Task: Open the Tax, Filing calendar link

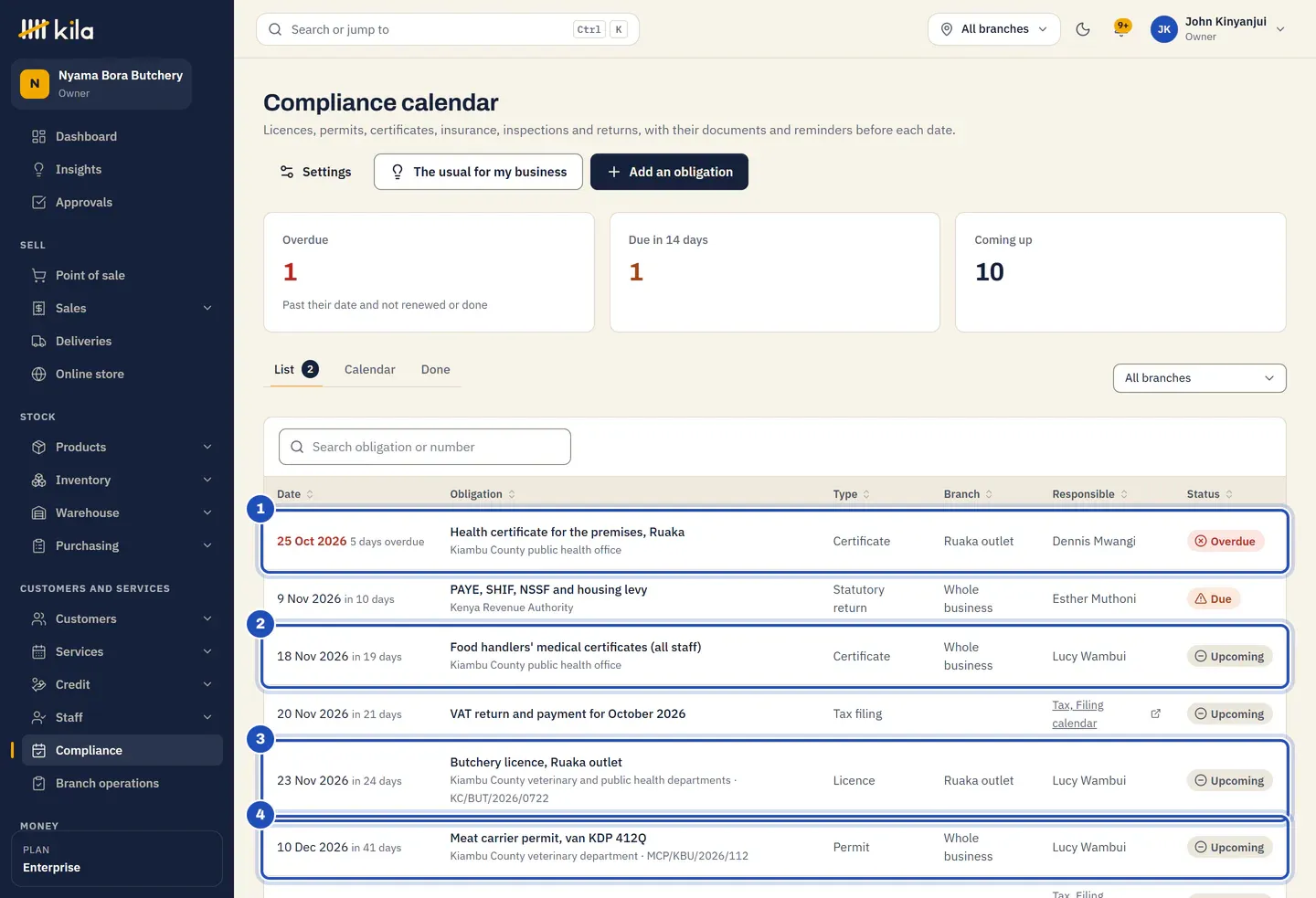Action: coord(1077,714)
